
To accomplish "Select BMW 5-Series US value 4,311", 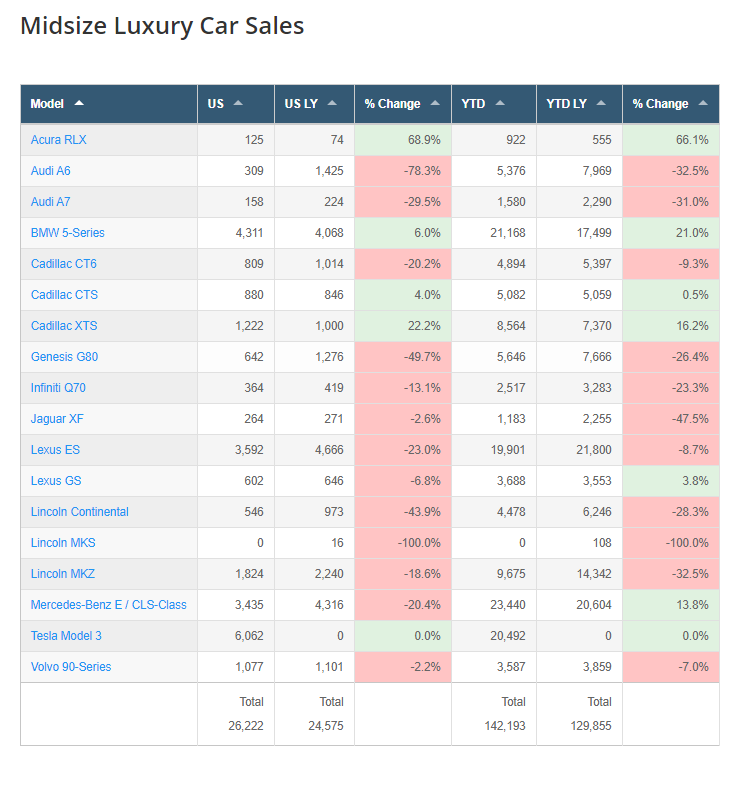I will (x=249, y=233).
